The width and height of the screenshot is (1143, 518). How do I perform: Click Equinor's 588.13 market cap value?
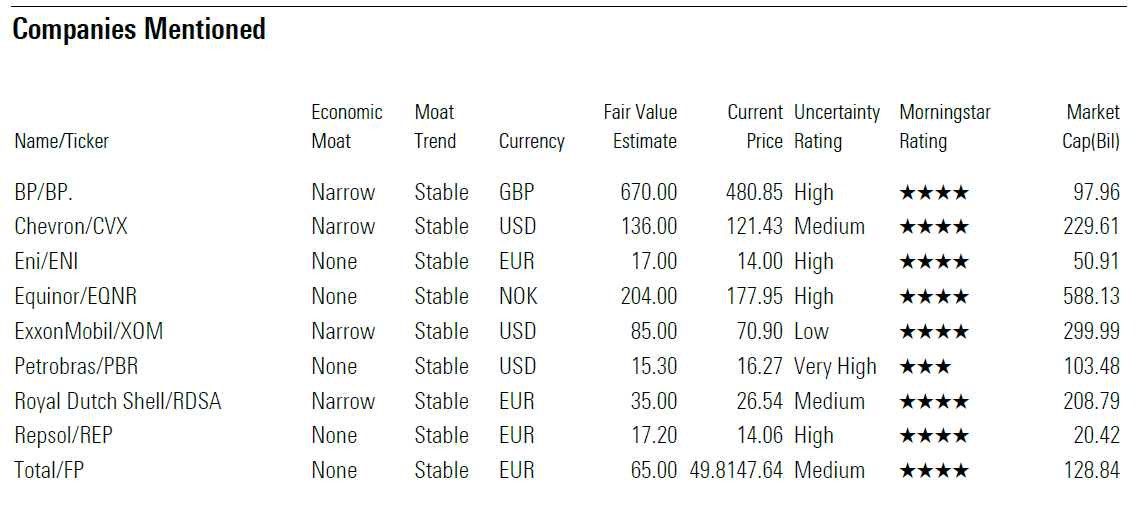coord(1091,297)
